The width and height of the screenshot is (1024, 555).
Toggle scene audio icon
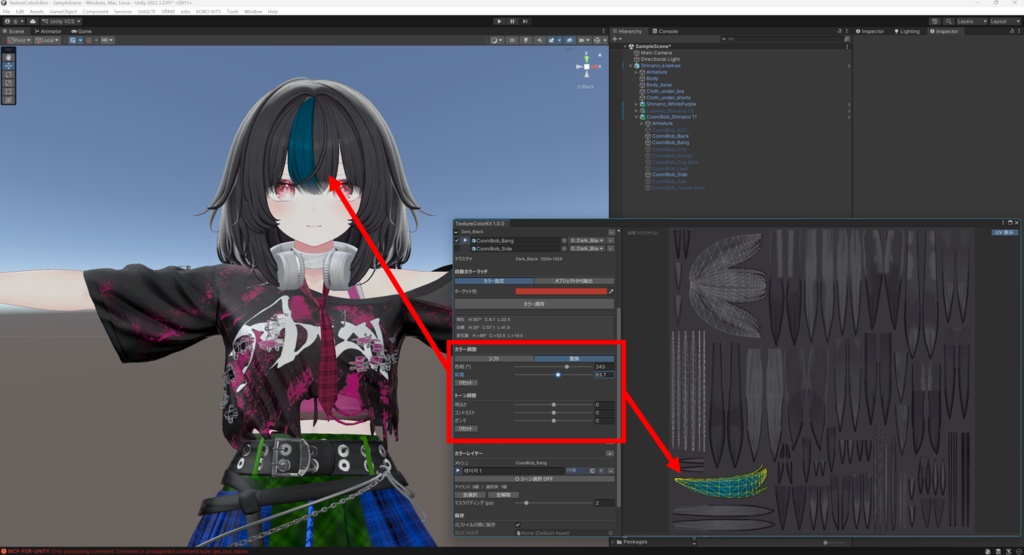point(539,40)
